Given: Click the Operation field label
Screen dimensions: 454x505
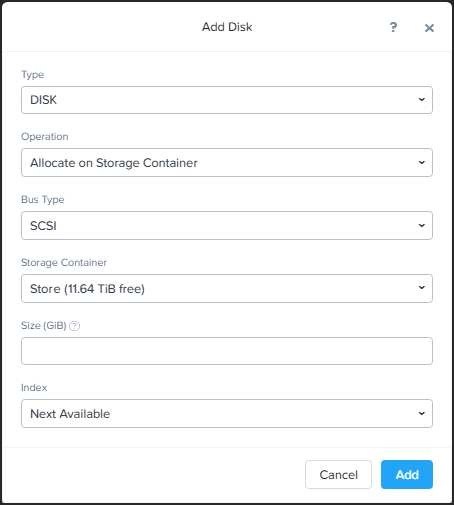Looking at the screenshot, I should tap(45, 137).
